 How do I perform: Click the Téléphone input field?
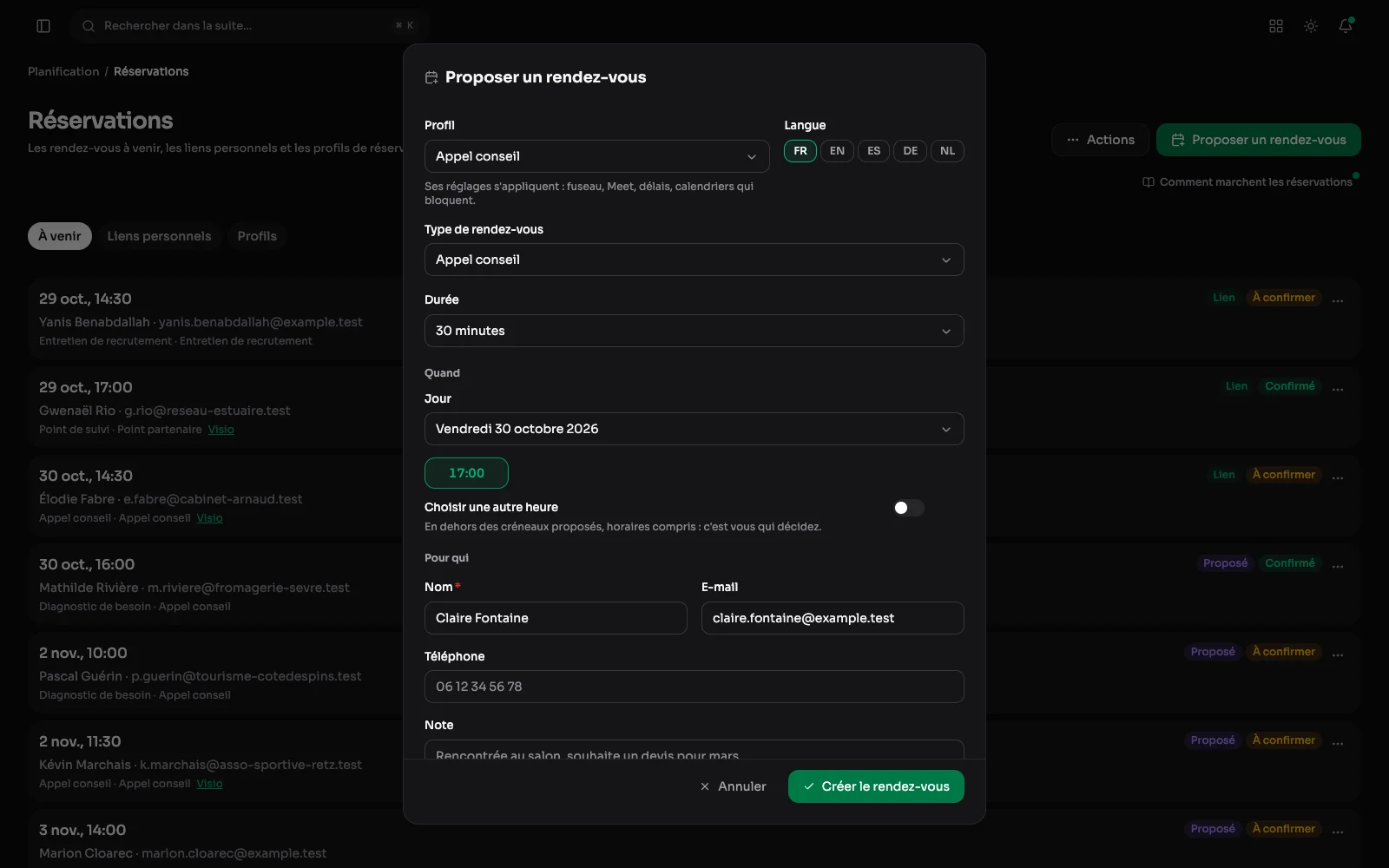tap(694, 687)
